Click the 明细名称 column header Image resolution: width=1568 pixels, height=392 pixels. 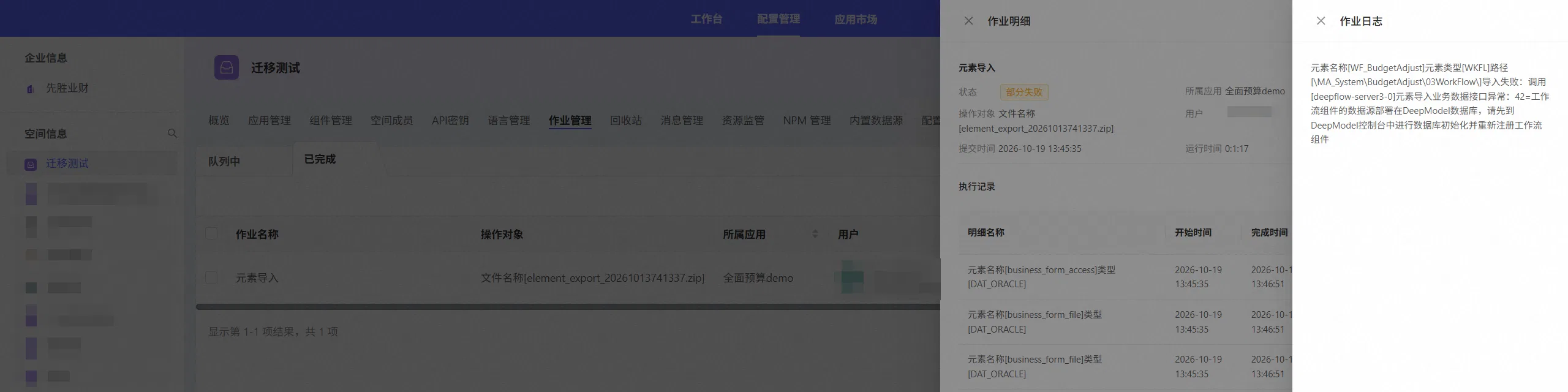click(x=986, y=232)
